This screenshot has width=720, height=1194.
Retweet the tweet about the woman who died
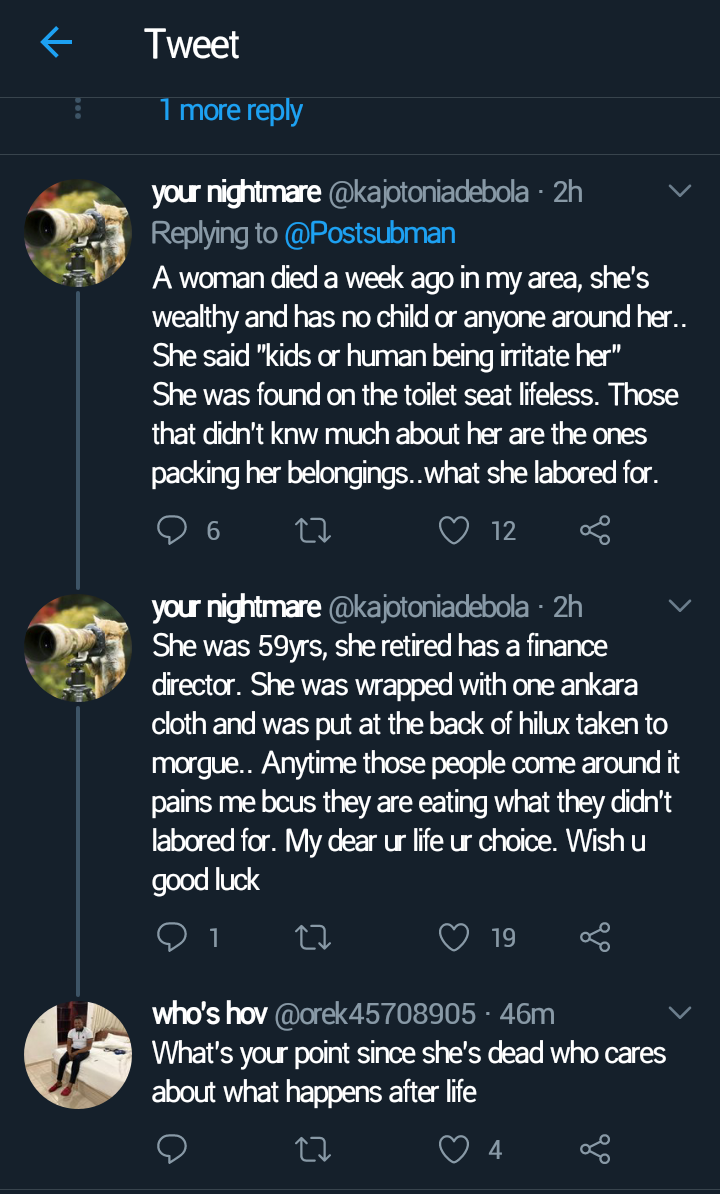314,530
